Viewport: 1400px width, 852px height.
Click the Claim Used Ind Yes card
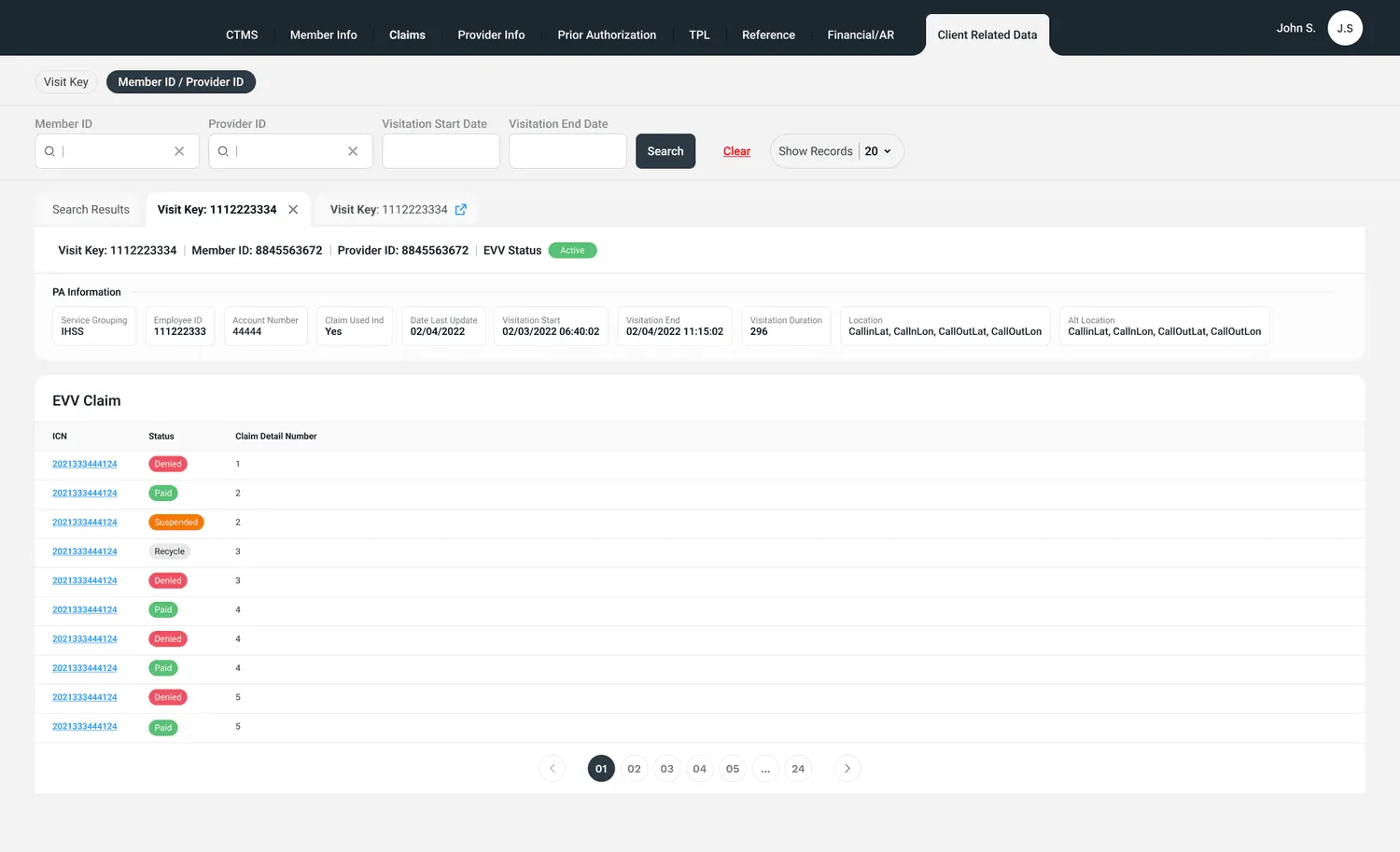pyautogui.click(x=355, y=327)
